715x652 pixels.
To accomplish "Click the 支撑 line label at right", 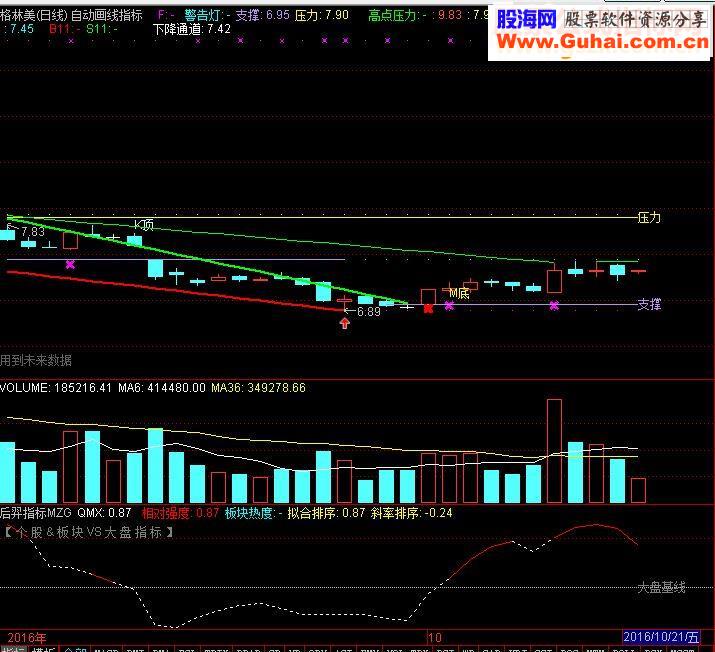I will coord(649,304).
